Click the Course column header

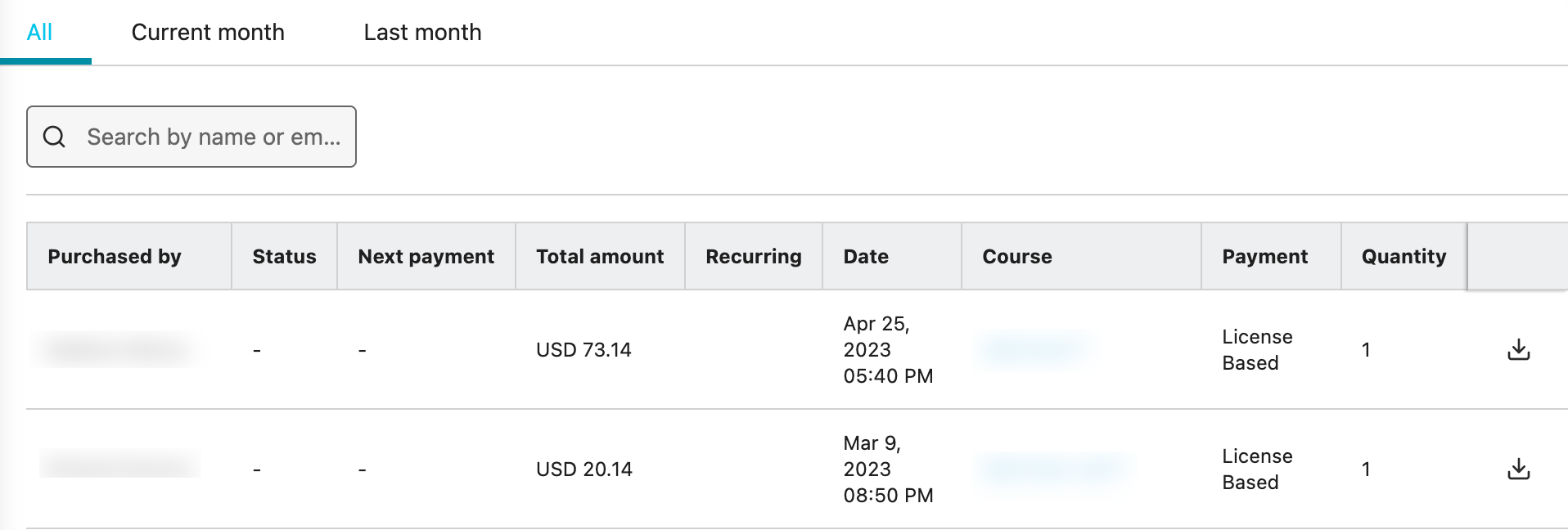pyautogui.click(x=1016, y=257)
